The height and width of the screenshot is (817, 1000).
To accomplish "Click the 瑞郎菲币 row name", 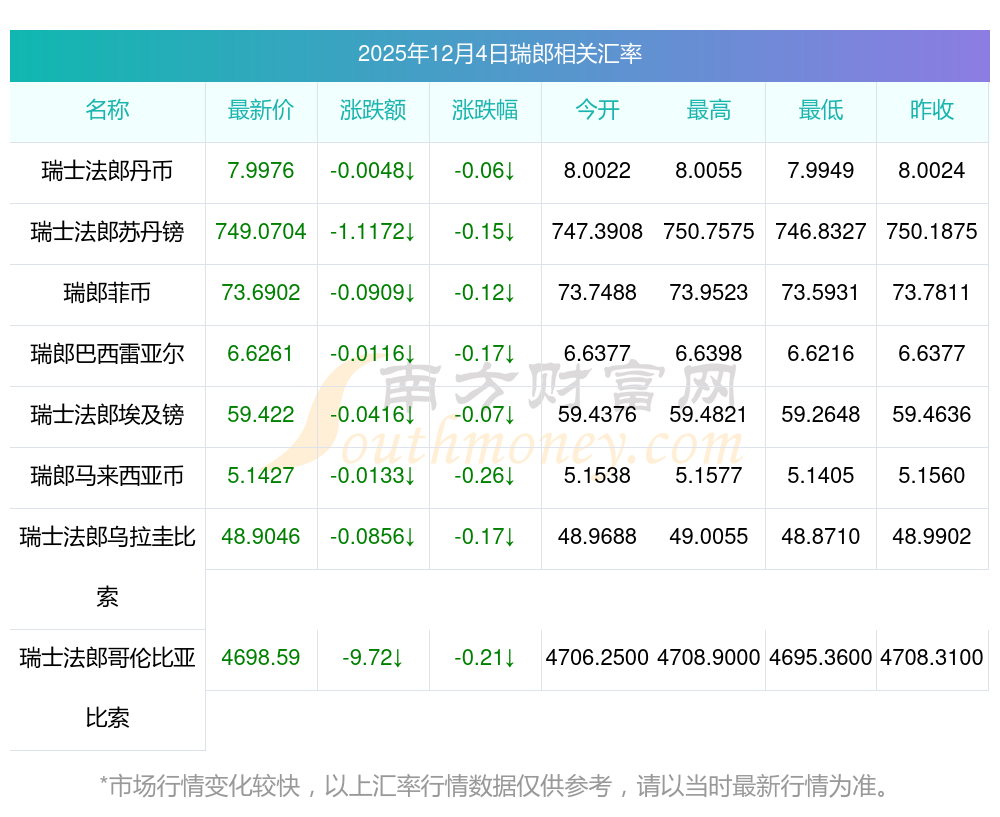I will tap(107, 293).
